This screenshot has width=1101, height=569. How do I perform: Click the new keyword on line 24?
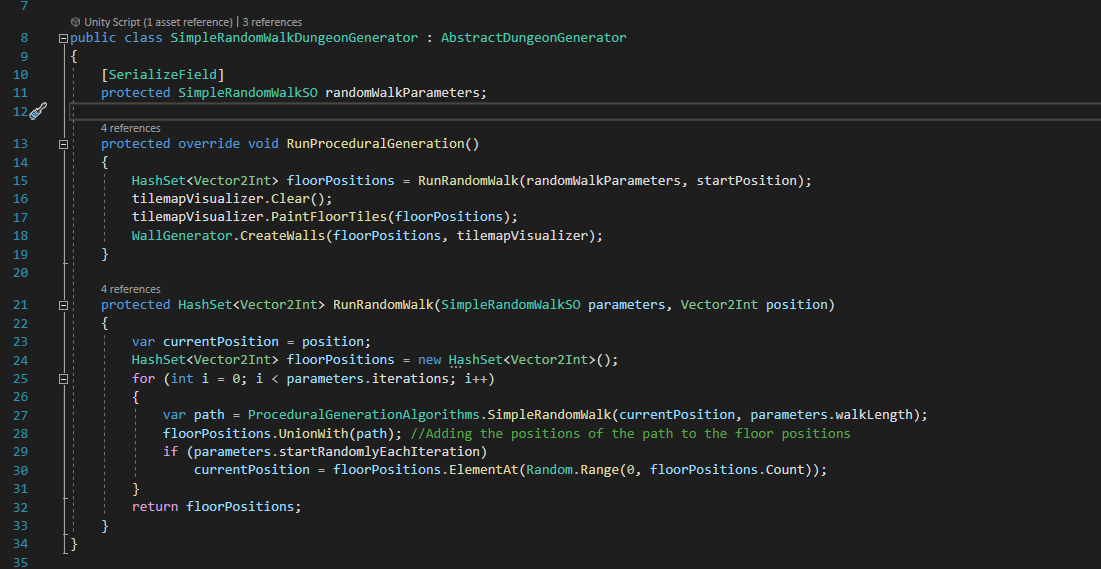pyautogui.click(x=430, y=360)
